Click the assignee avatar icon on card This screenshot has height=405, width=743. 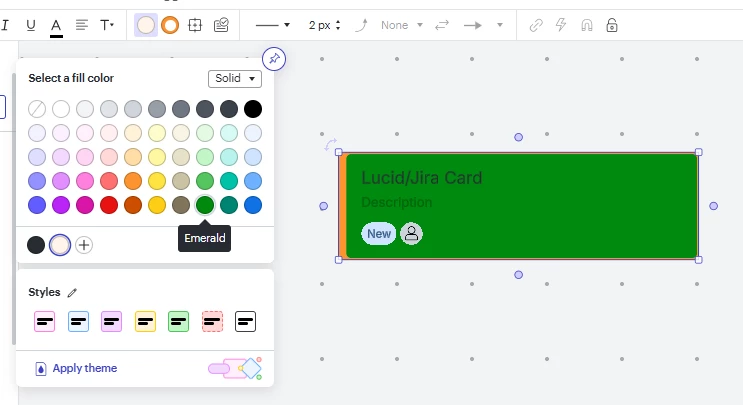coord(411,234)
